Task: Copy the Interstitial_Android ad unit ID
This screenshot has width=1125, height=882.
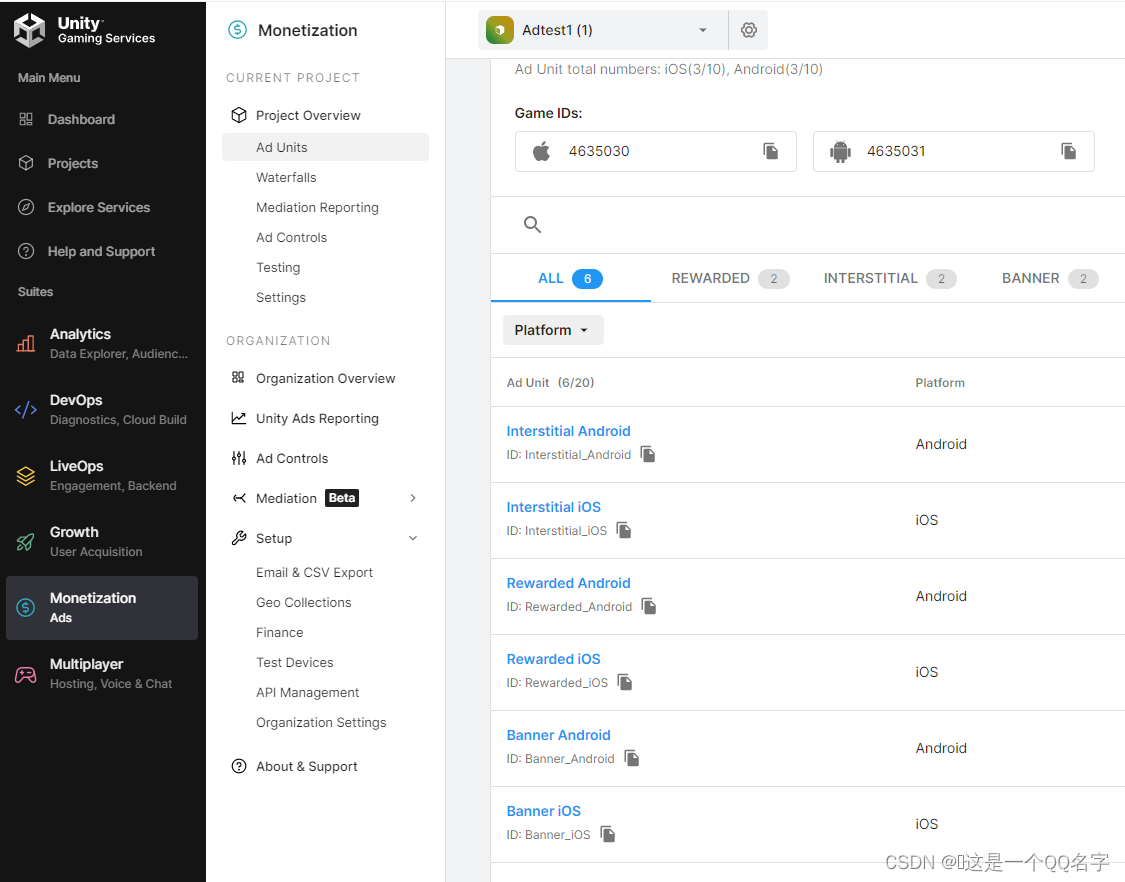Action: 648,454
